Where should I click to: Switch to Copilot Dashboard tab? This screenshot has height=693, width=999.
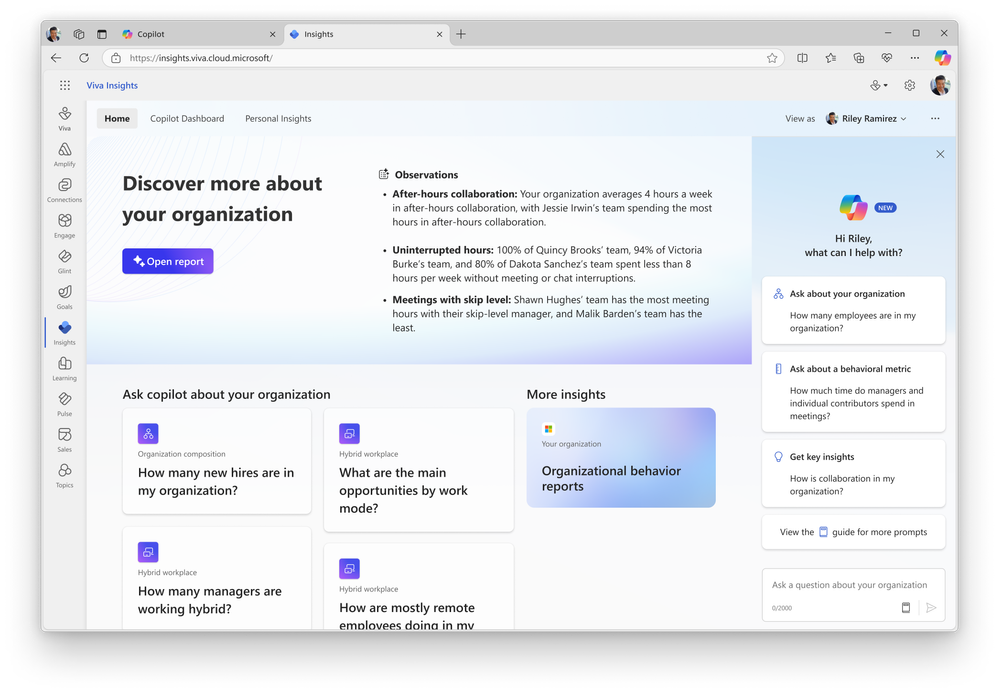point(187,118)
